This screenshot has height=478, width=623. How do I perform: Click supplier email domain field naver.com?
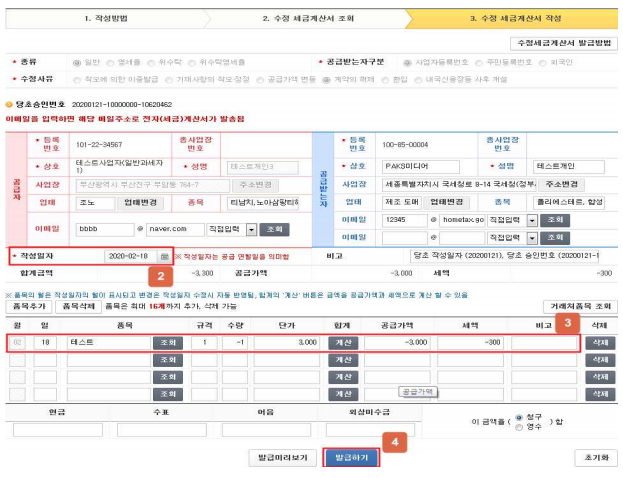(x=175, y=229)
